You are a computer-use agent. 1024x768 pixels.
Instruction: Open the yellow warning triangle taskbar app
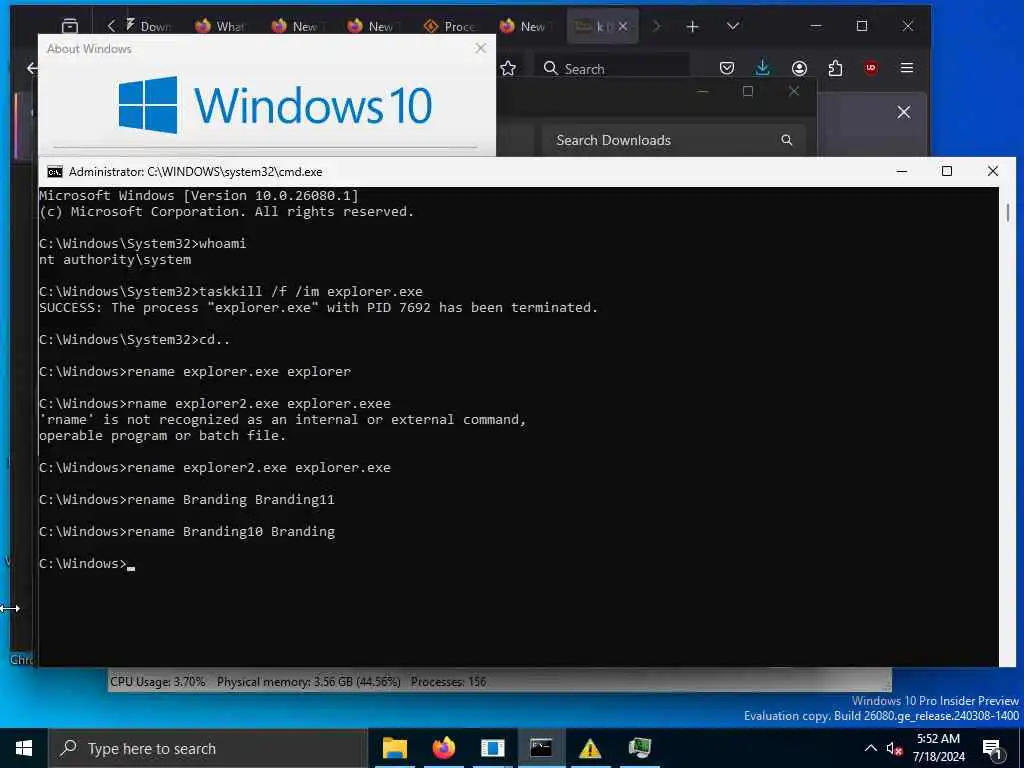click(590, 748)
